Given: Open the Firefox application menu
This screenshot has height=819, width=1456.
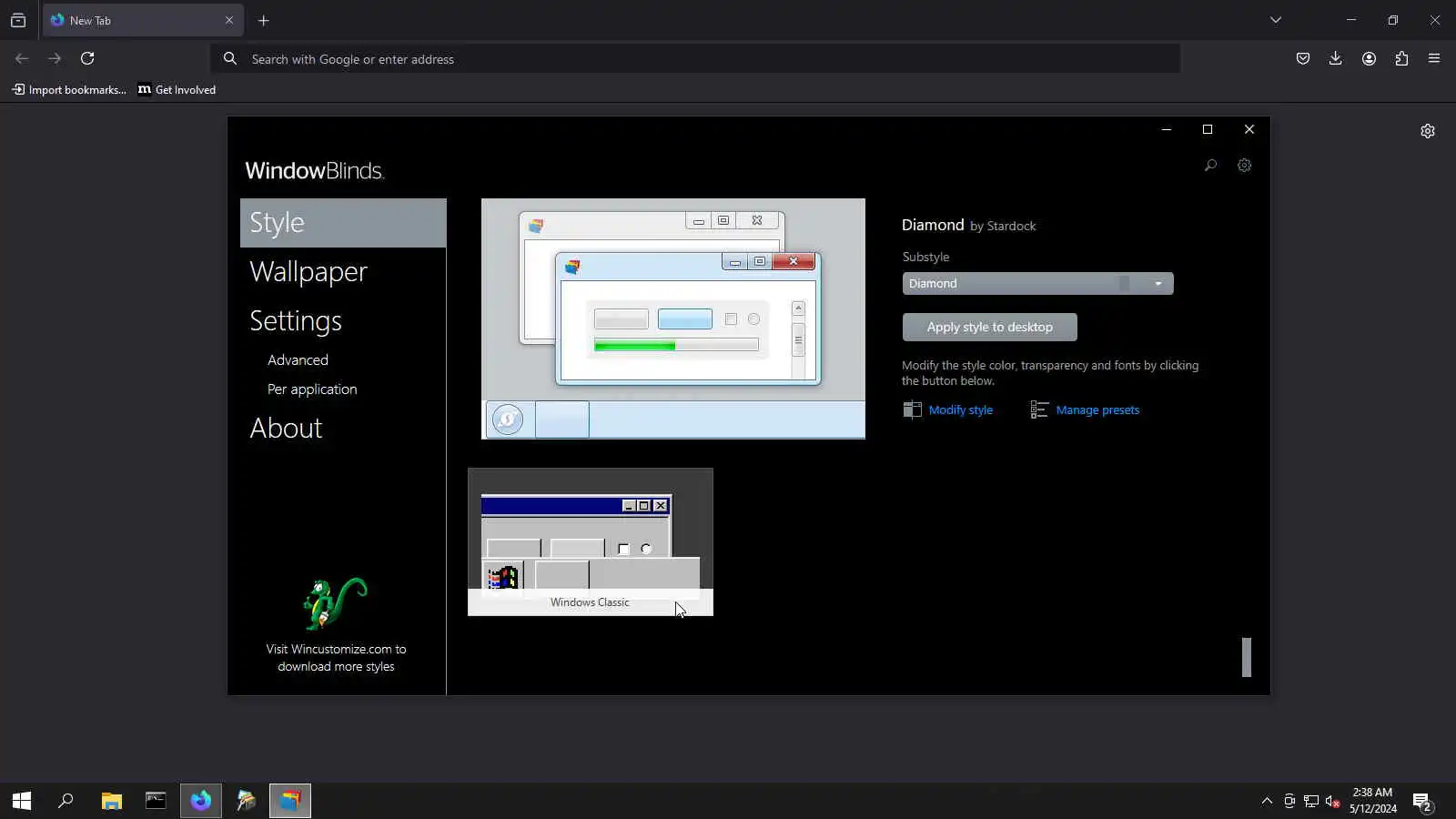Looking at the screenshot, I should [x=1434, y=58].
